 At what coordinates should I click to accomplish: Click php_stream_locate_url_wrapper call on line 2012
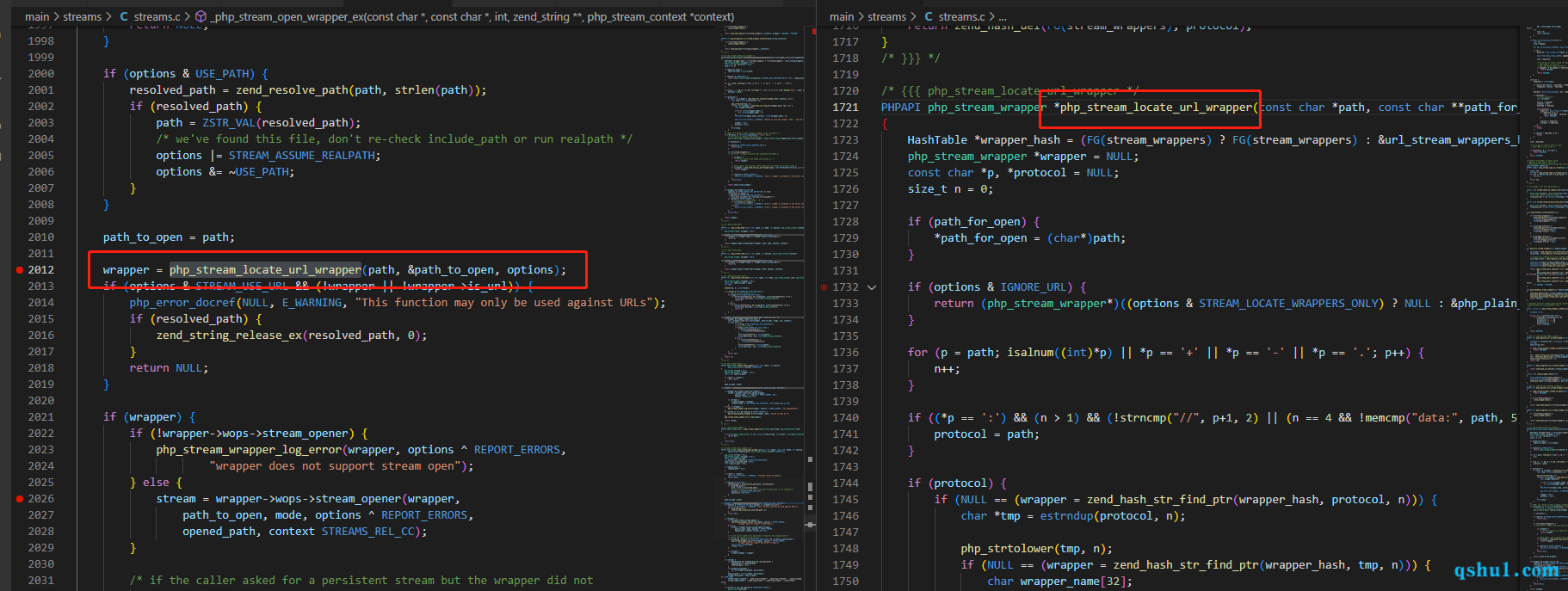pyautogui.click(x=265, y=269)
